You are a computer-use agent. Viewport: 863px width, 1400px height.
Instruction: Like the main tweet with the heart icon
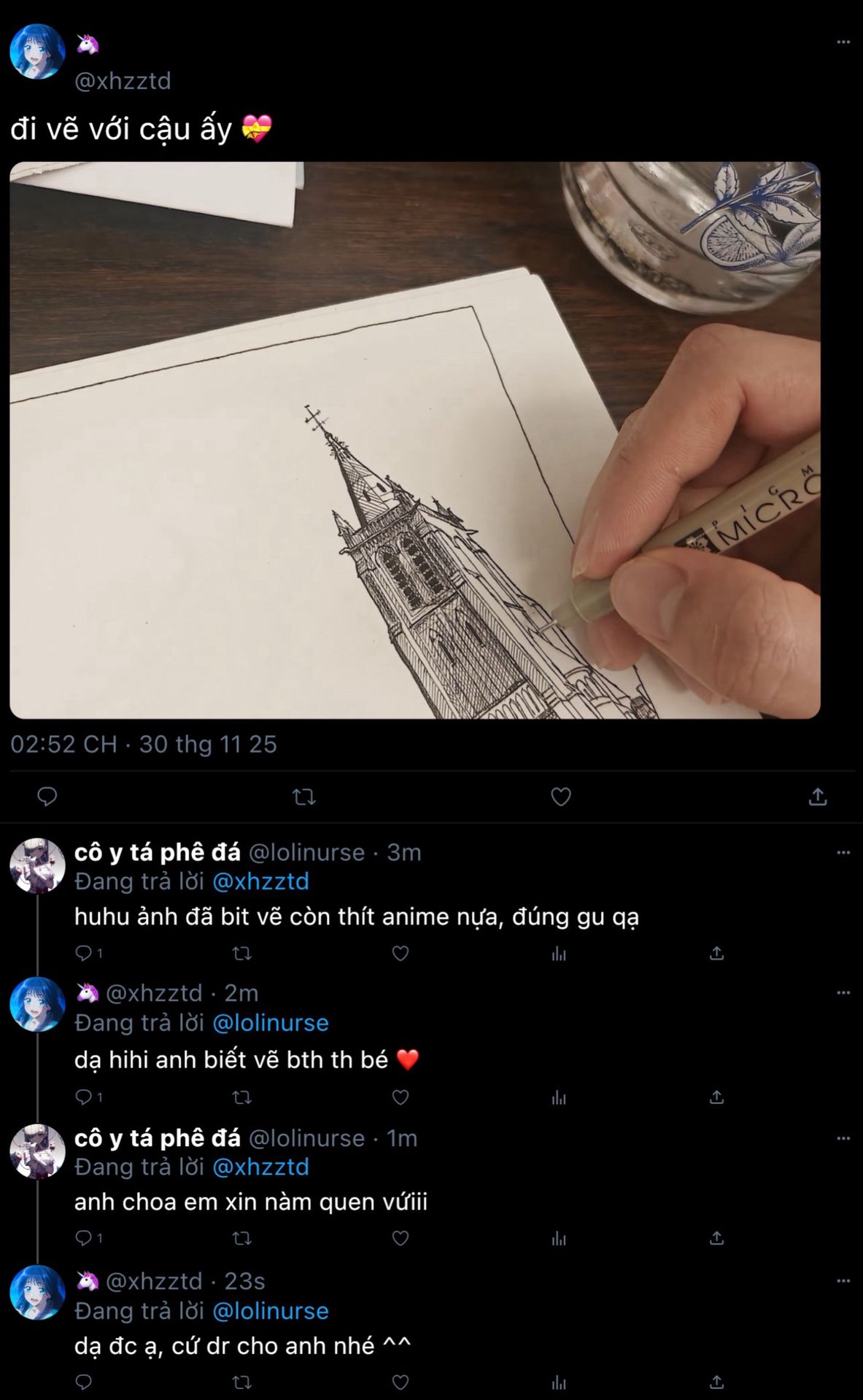(560, 796)
